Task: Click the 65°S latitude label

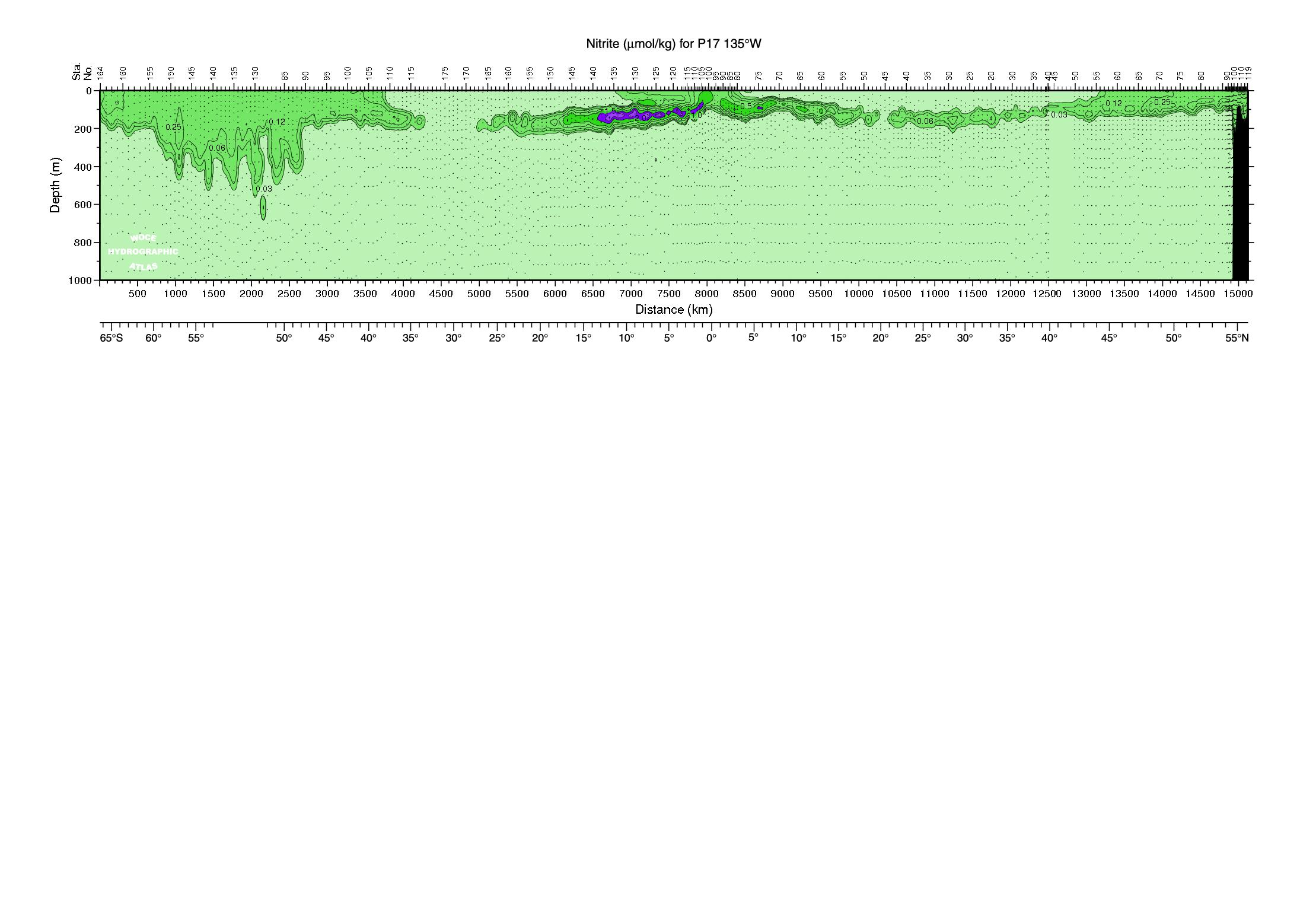Action: pyautogui.click(x=111, y=338)
